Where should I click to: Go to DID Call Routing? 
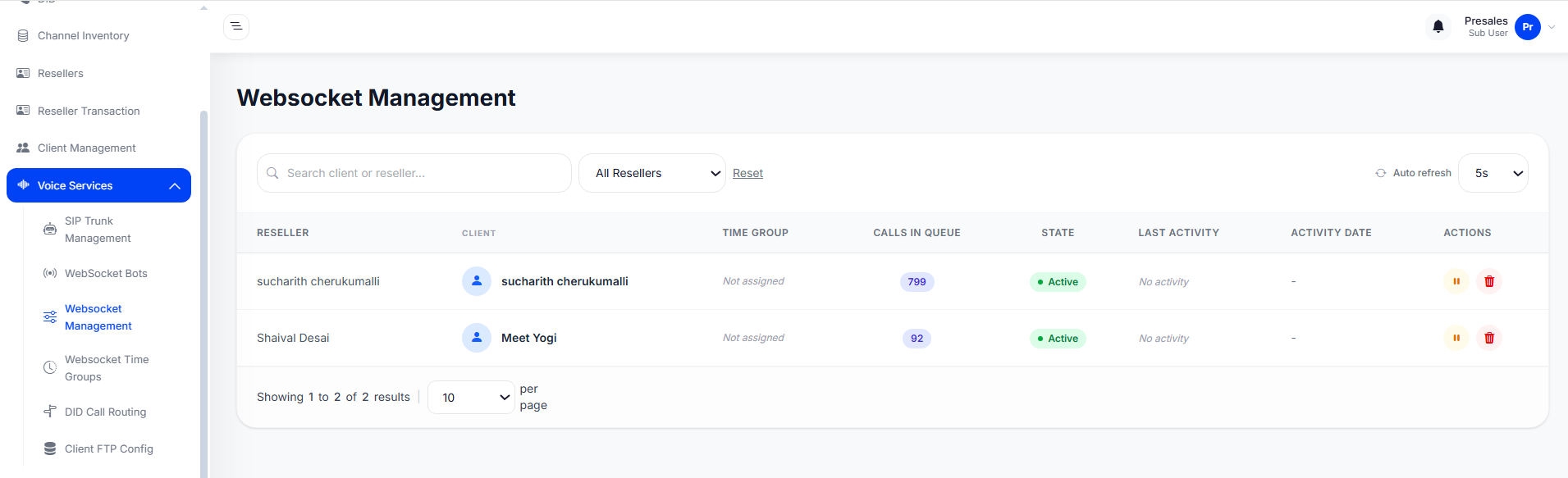pyautogui.click(x=105, y=412)
